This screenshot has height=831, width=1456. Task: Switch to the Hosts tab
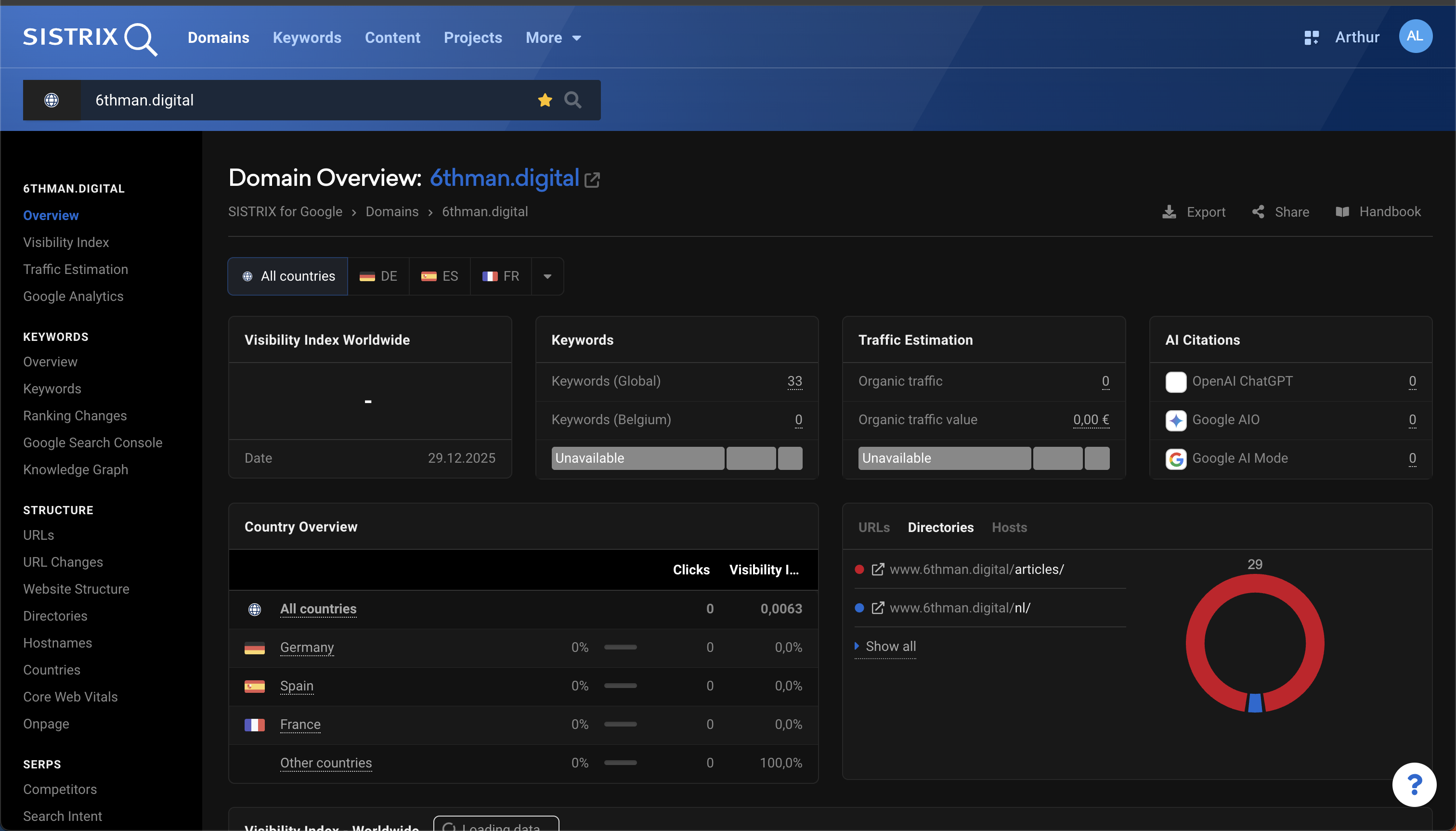[1009, 527]
